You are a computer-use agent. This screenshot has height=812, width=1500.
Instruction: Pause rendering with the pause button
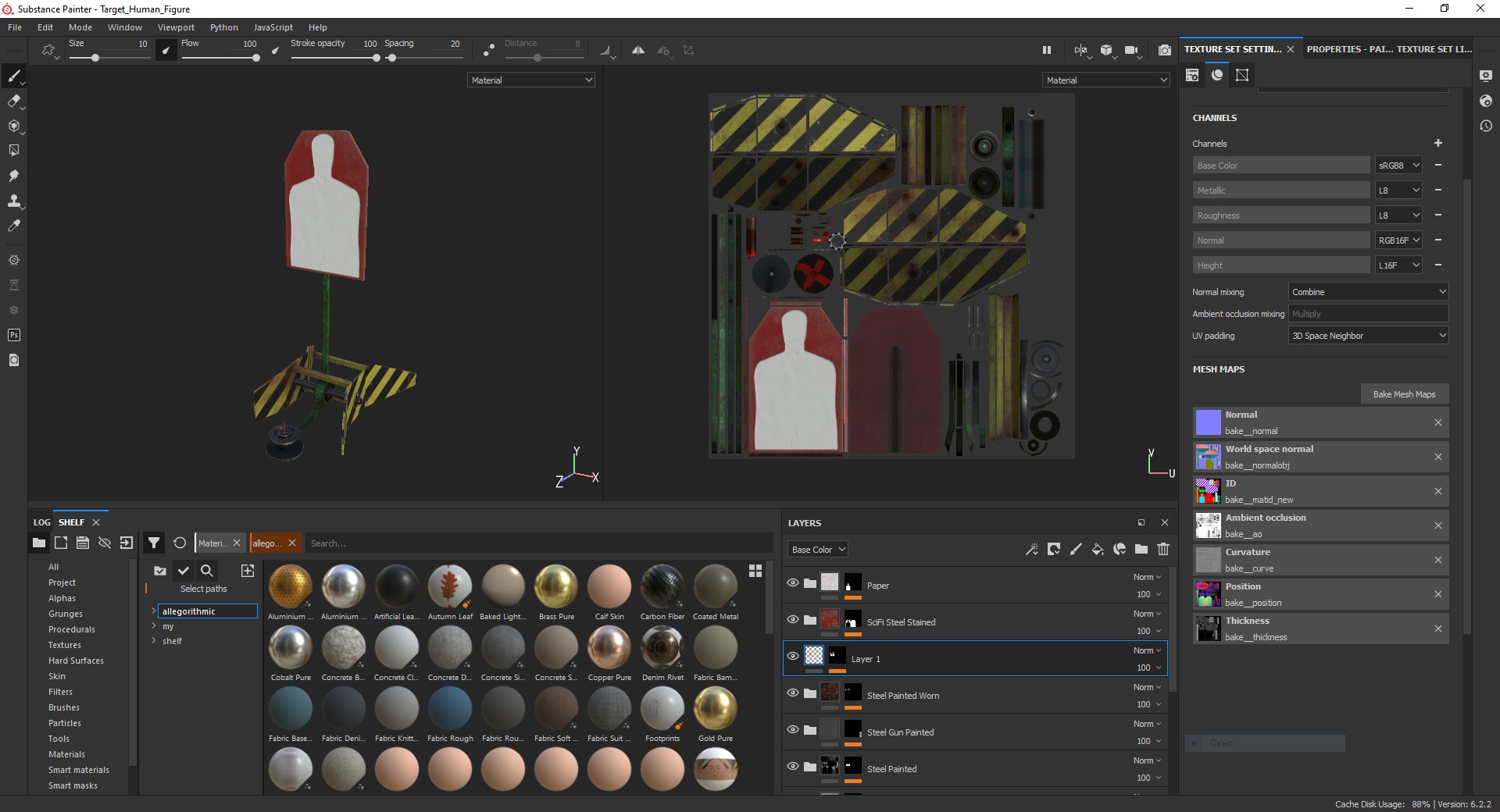tap(1047, 50)
